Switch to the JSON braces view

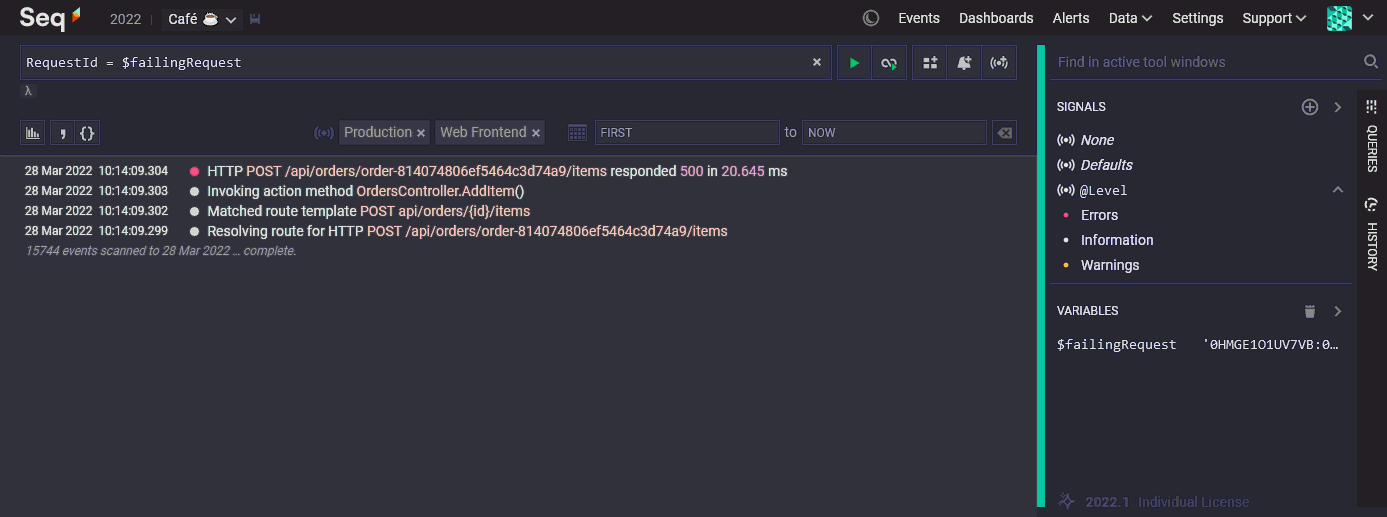pyautogui.click(x=87, y=132)
